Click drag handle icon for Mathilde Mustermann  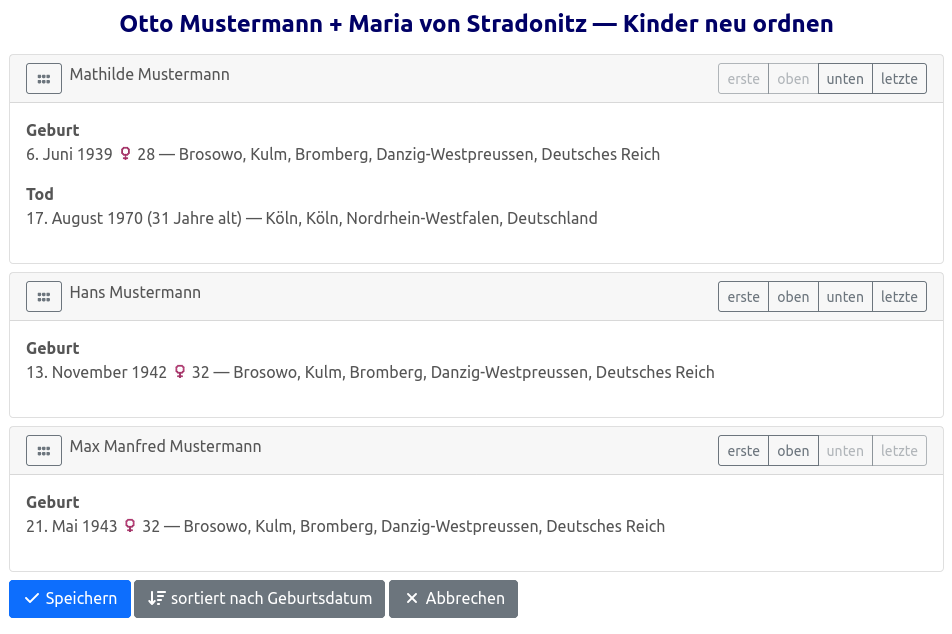coord(44,79)
